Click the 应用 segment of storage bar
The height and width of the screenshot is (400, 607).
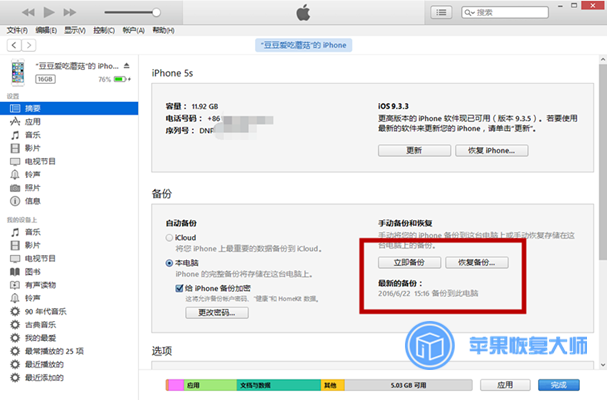[210, 385]
